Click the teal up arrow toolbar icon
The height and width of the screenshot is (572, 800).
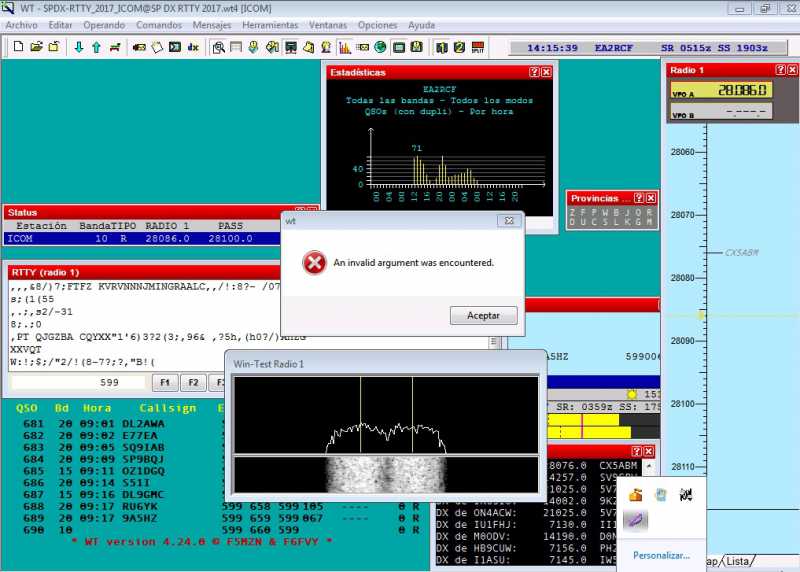pos(96,47)
